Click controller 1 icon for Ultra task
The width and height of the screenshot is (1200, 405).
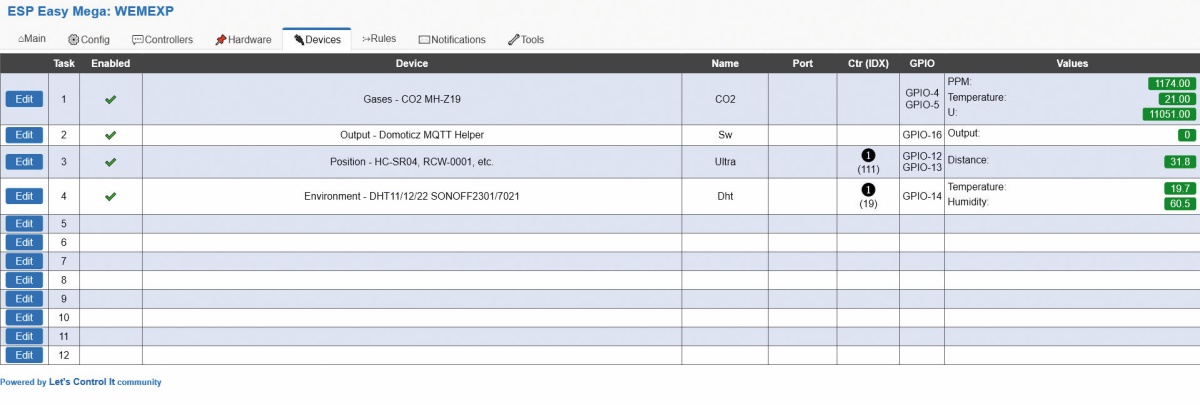tap(867, 155)
